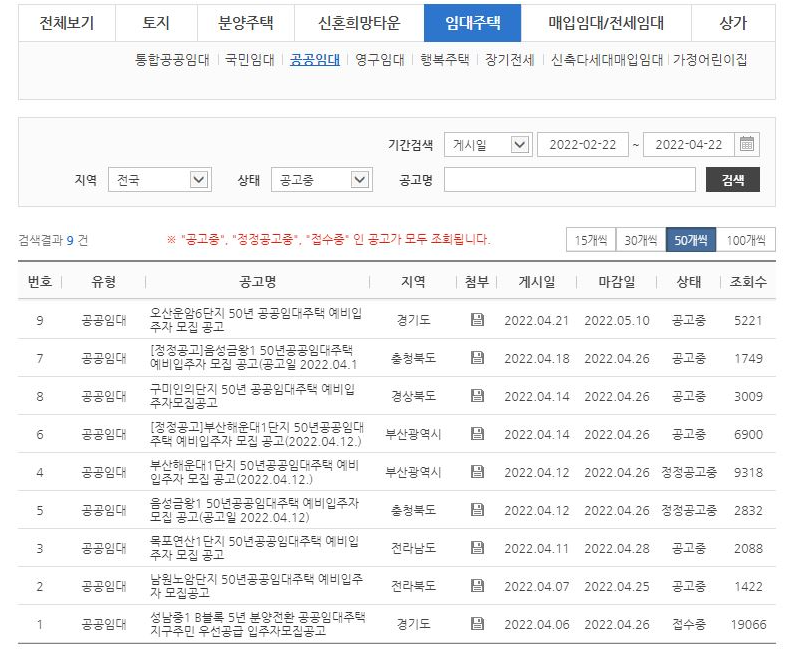Open attachment icon for 오산운암6단지 notice
Viewport: 788px width, 654px height.
click(477, 320)
